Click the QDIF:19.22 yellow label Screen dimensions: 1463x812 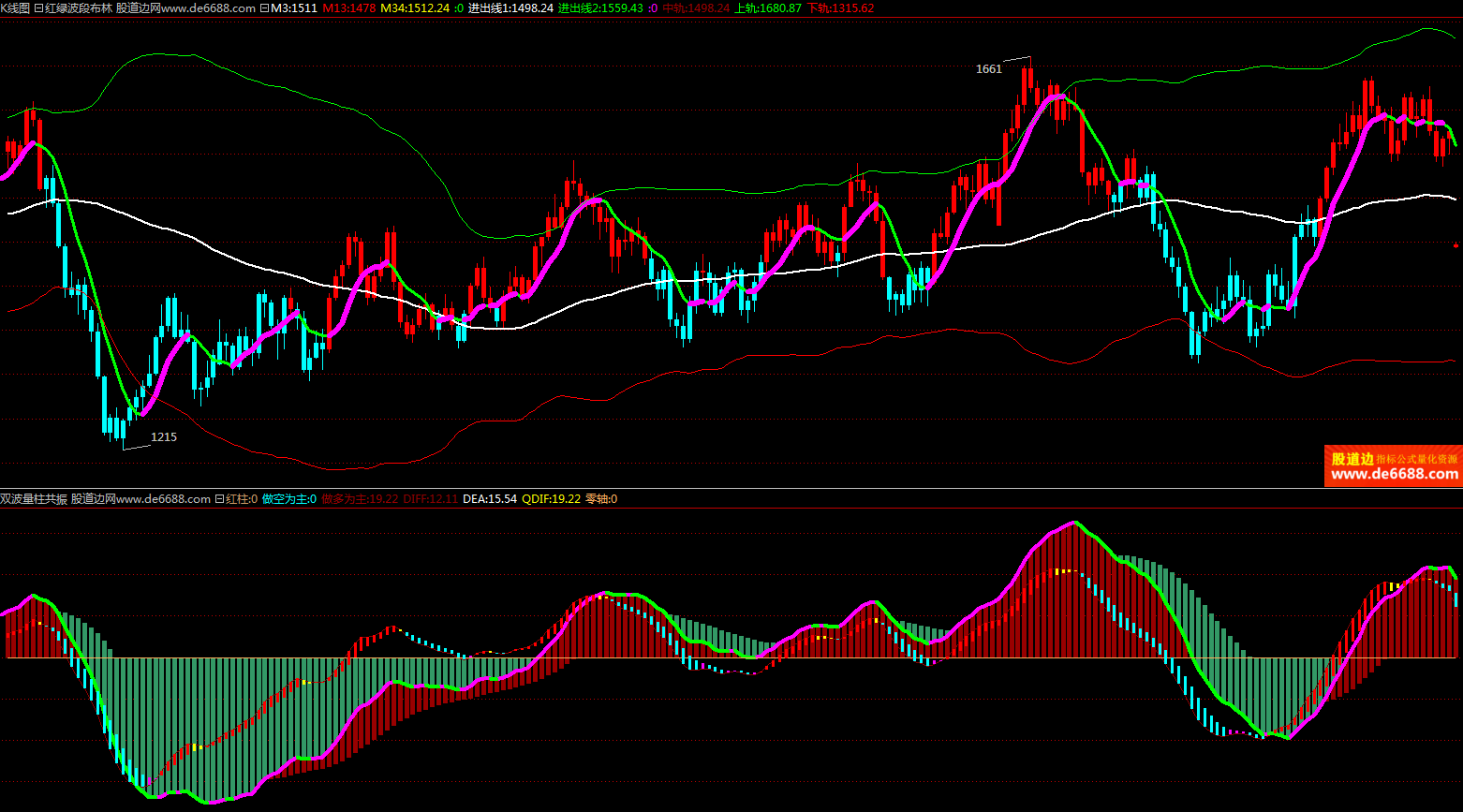[552, 499]
